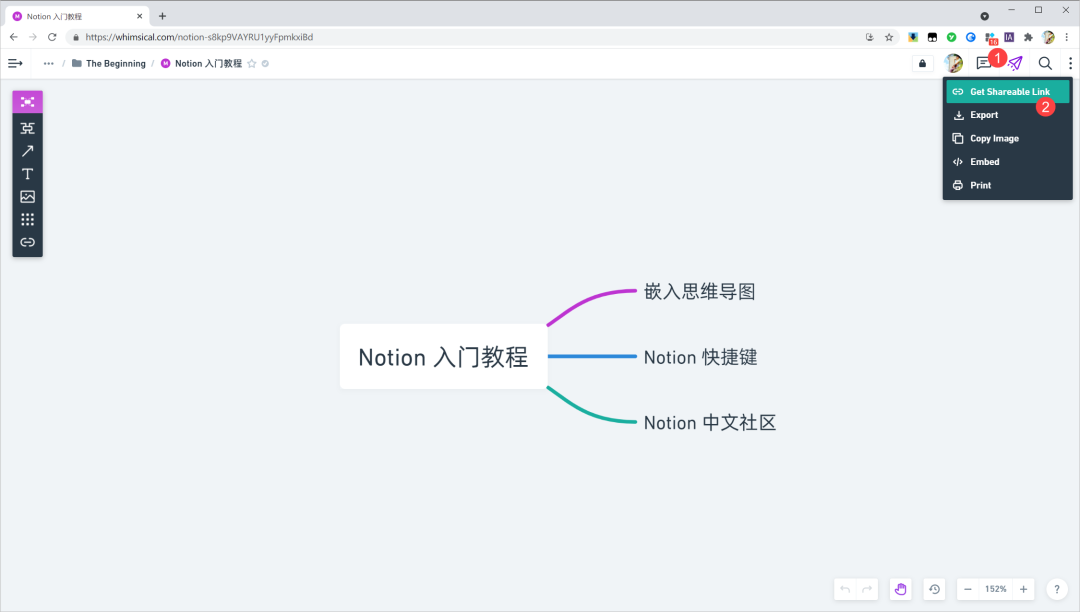Select the Notion 入门教程 browser tab
This screenshot has width=1080, height=612.
[x=77, y=16]
